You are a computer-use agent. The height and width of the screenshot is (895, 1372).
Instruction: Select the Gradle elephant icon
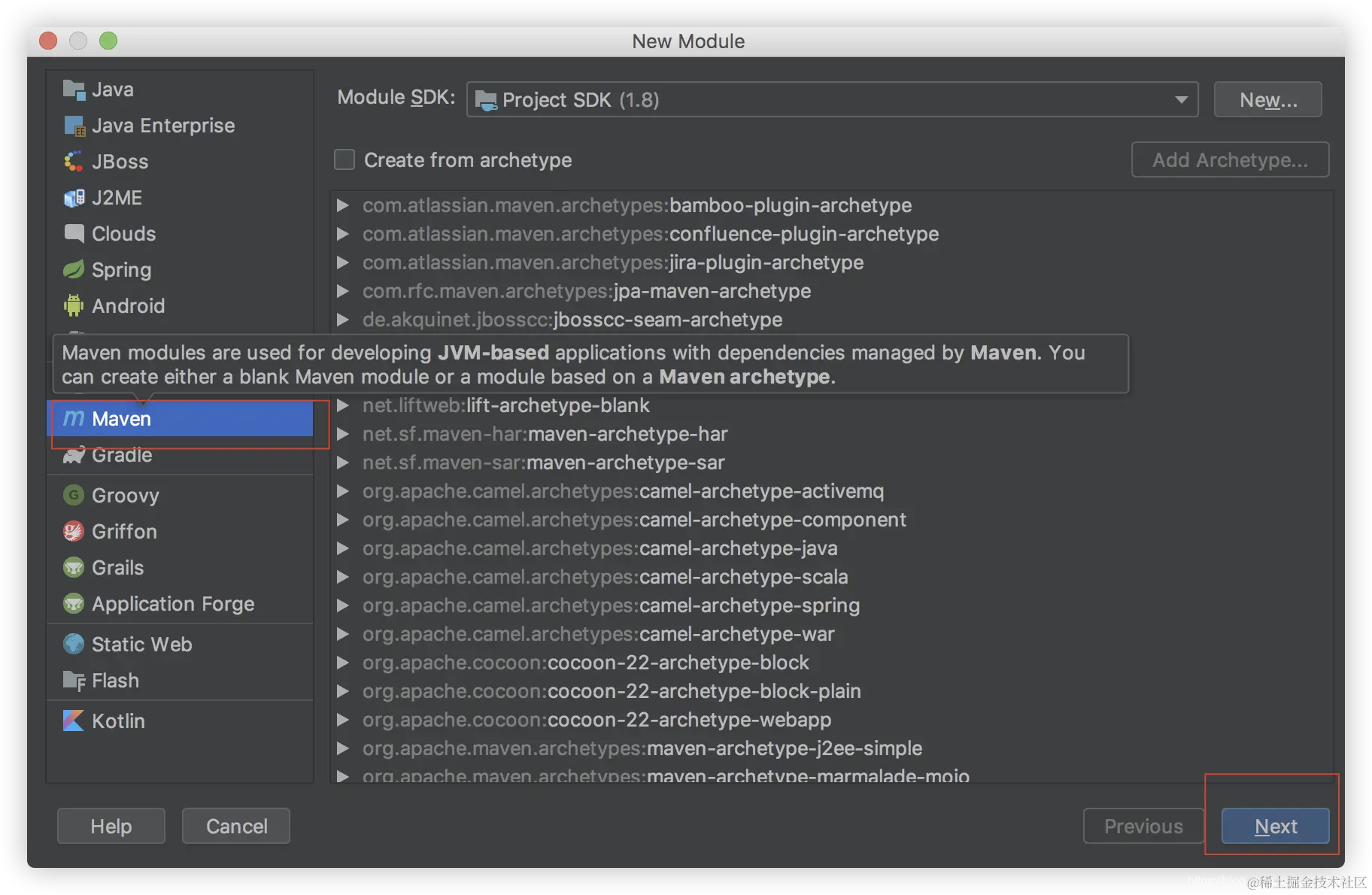74,455
